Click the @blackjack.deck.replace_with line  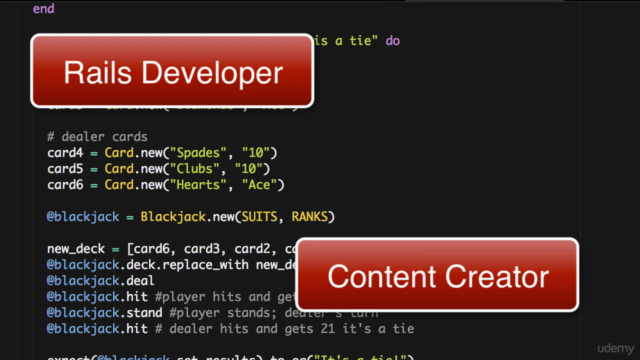[x=171, y=265]
